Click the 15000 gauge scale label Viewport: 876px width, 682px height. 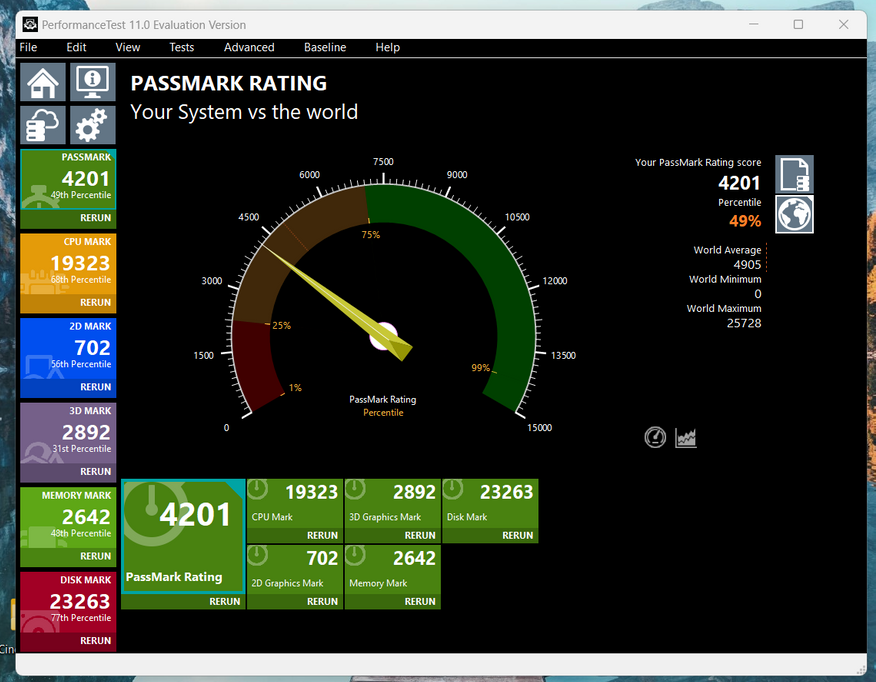(x=539, y=427)
